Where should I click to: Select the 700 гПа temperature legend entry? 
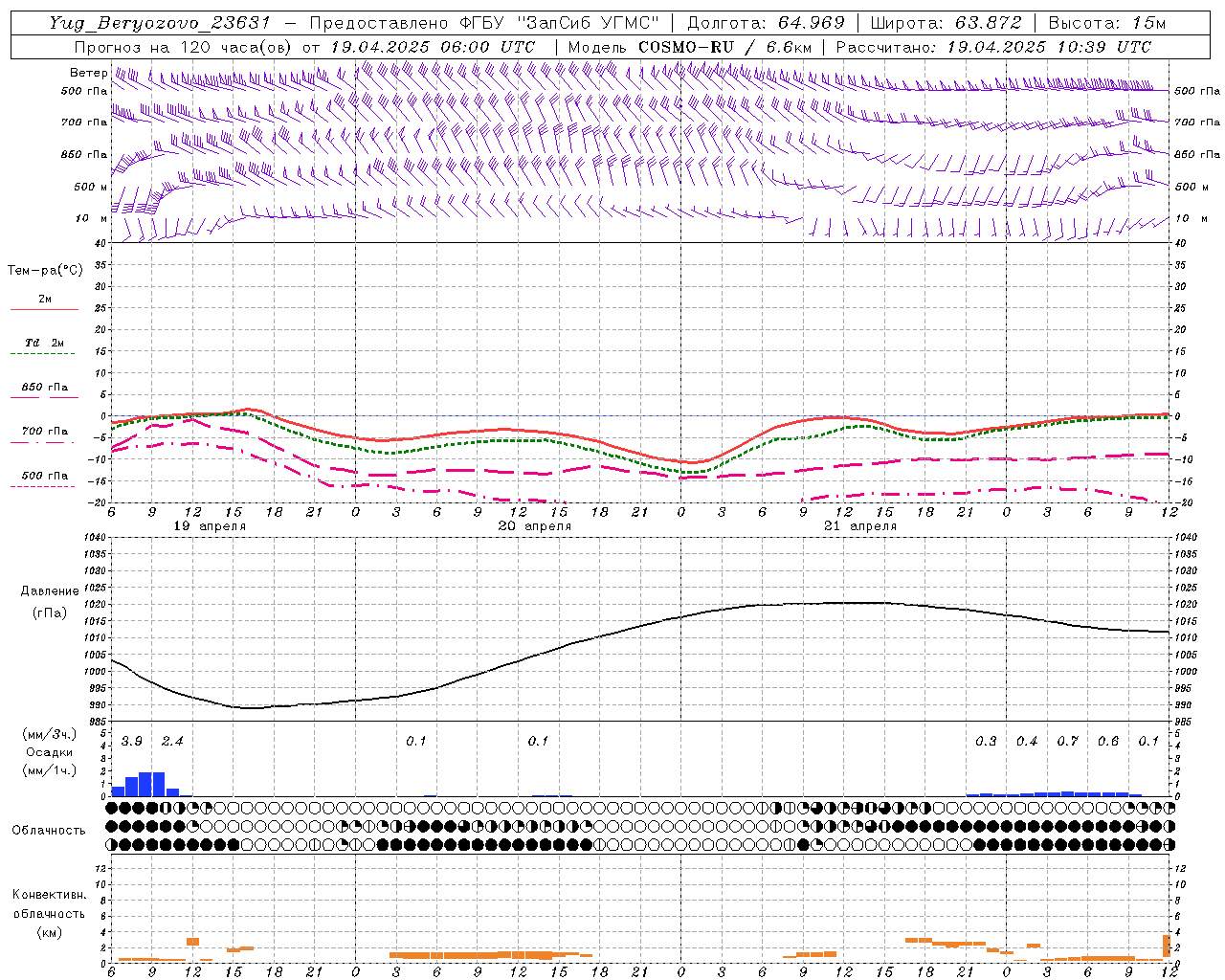[x=44, y=432]
